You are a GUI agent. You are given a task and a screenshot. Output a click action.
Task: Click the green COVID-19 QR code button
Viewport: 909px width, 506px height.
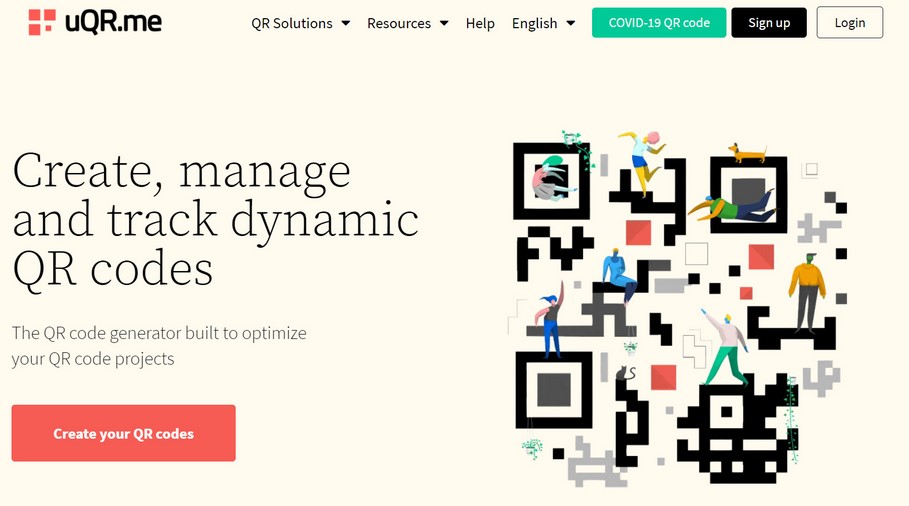pyautogui.click(x=659, y=22)
